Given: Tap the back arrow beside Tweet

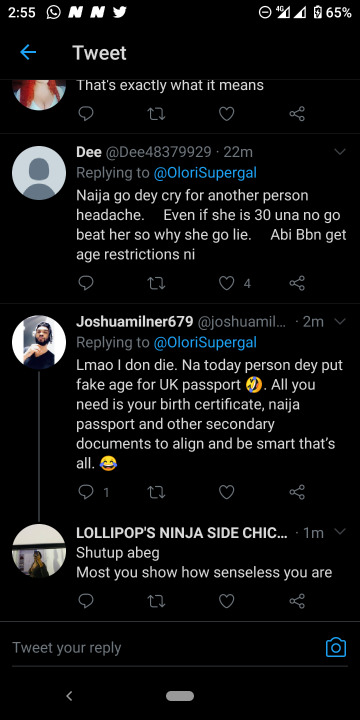Looking at the screenshot, I should point(28,53).
